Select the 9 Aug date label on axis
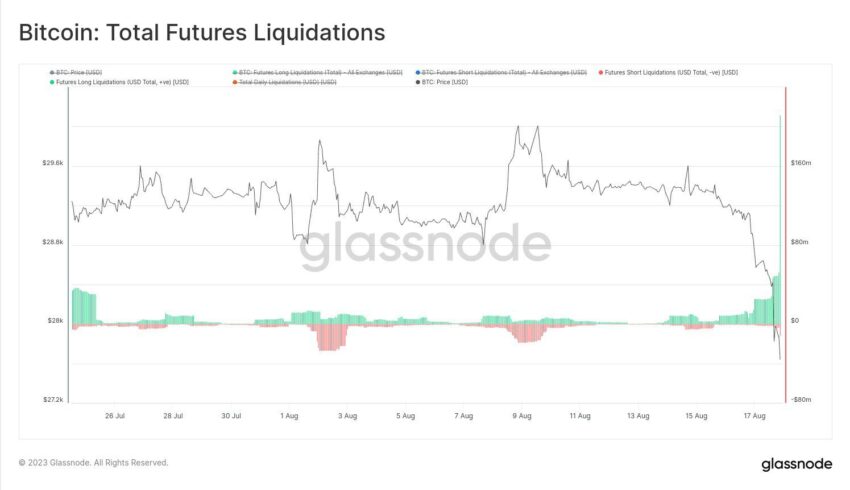The image size is (850, 490). [521, 416]
